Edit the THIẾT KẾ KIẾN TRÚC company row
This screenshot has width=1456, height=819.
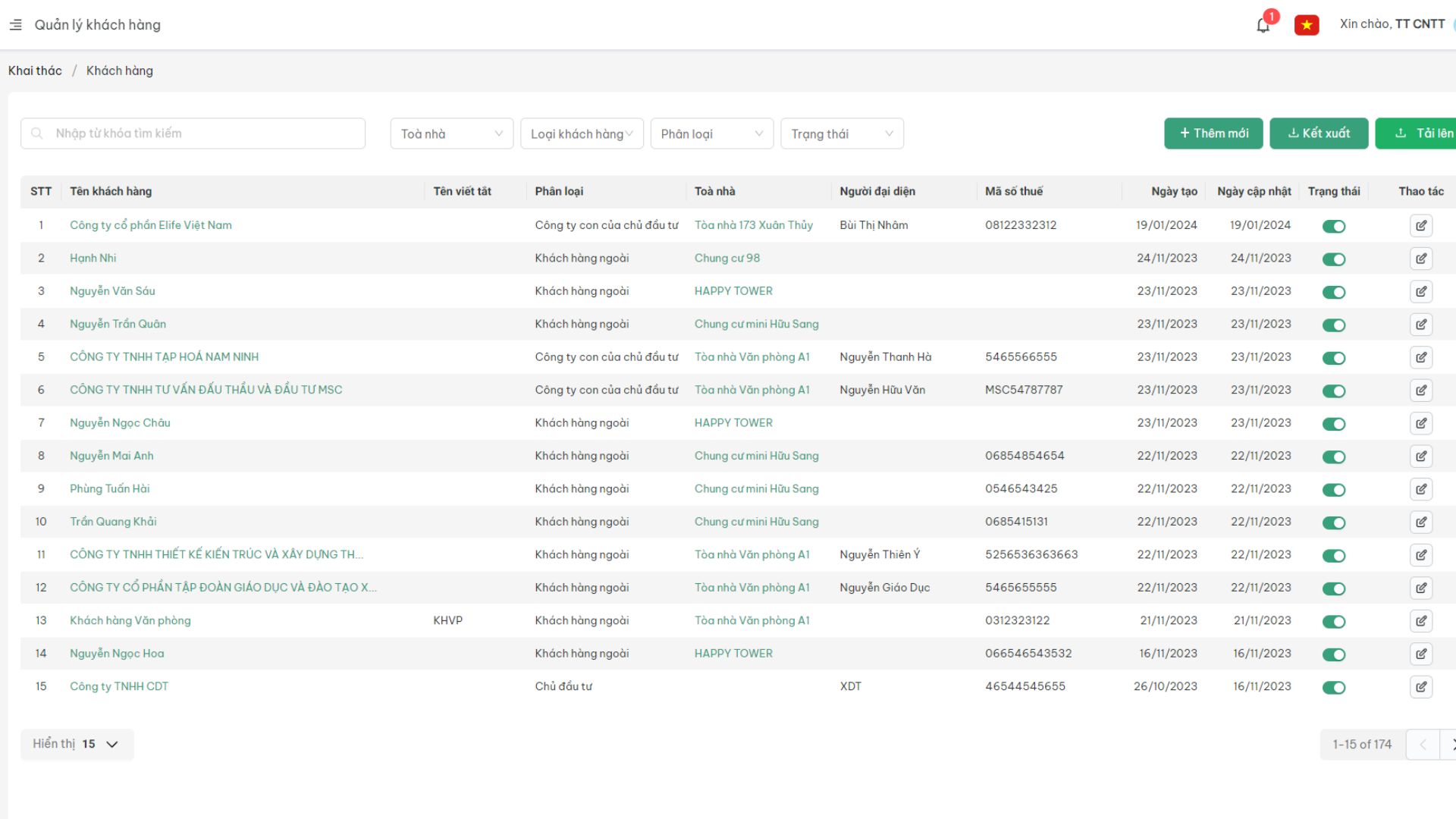[x=1421, y=555]
